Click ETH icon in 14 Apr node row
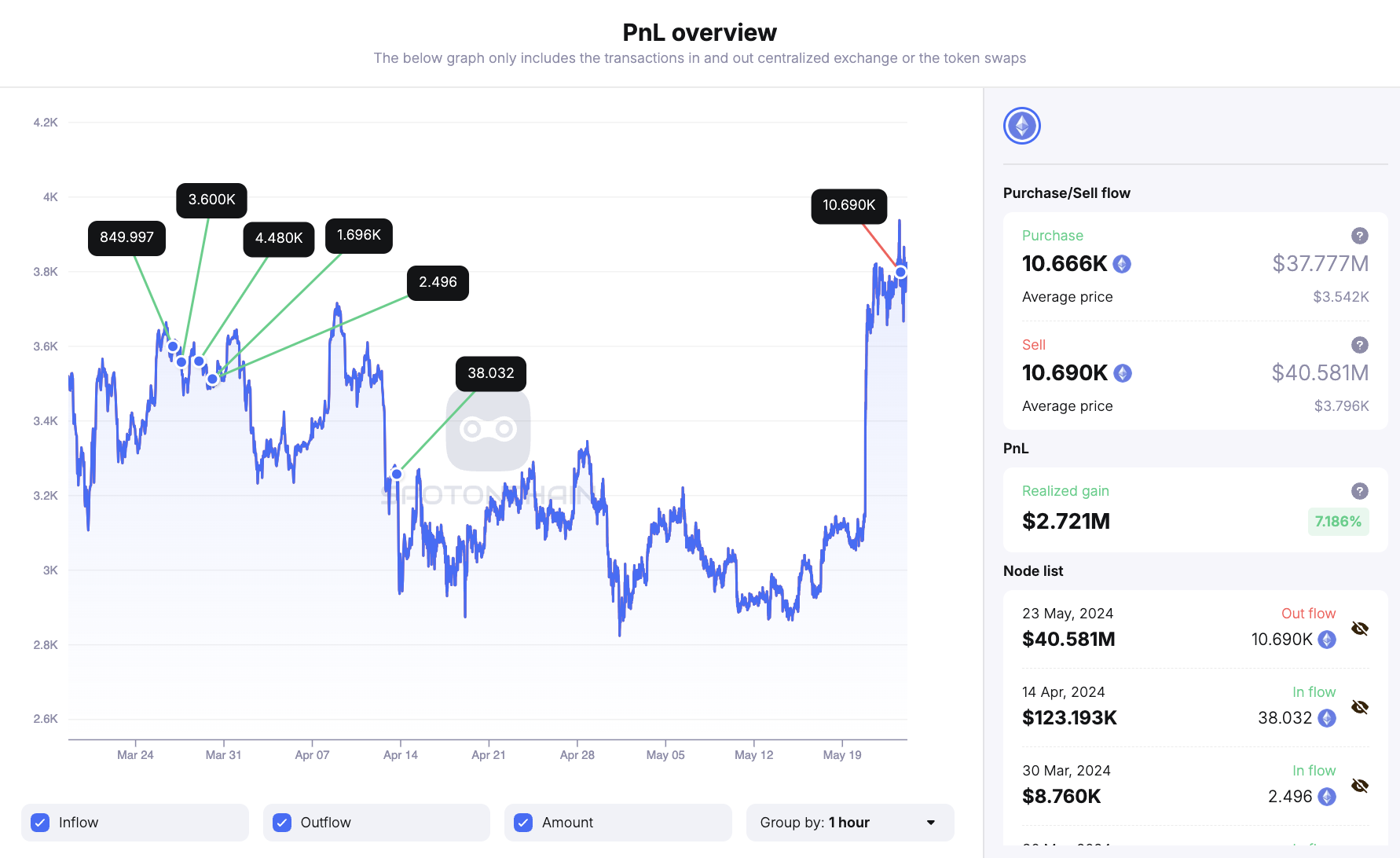 (1327, 718)
